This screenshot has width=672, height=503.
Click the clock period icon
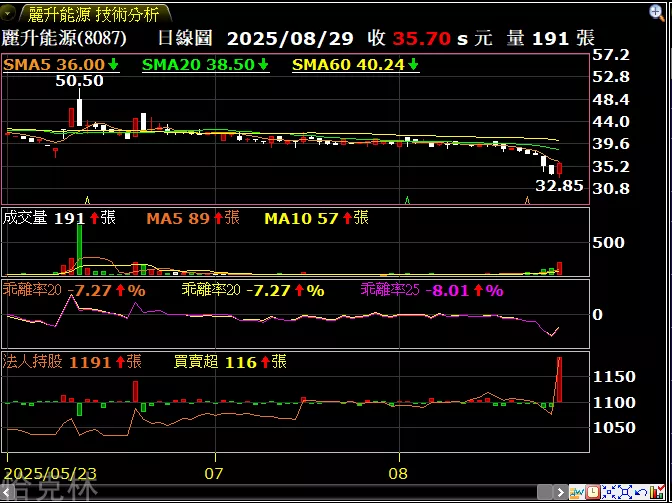tap(593, 491)
